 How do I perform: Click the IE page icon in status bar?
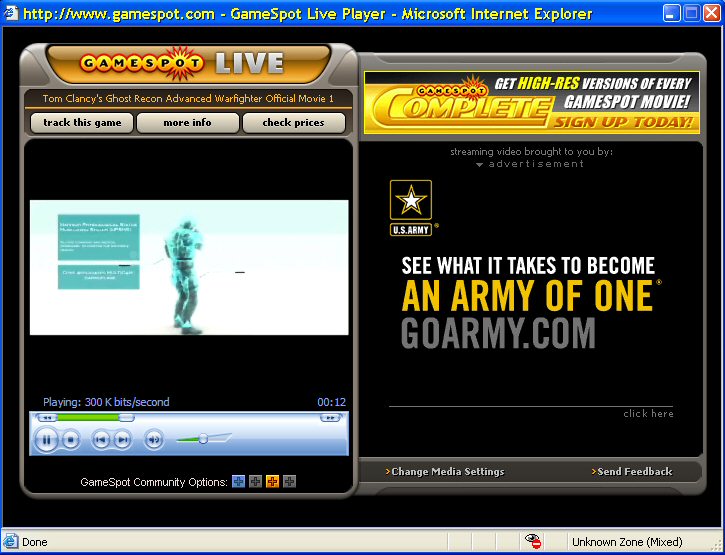click(10, 541)
